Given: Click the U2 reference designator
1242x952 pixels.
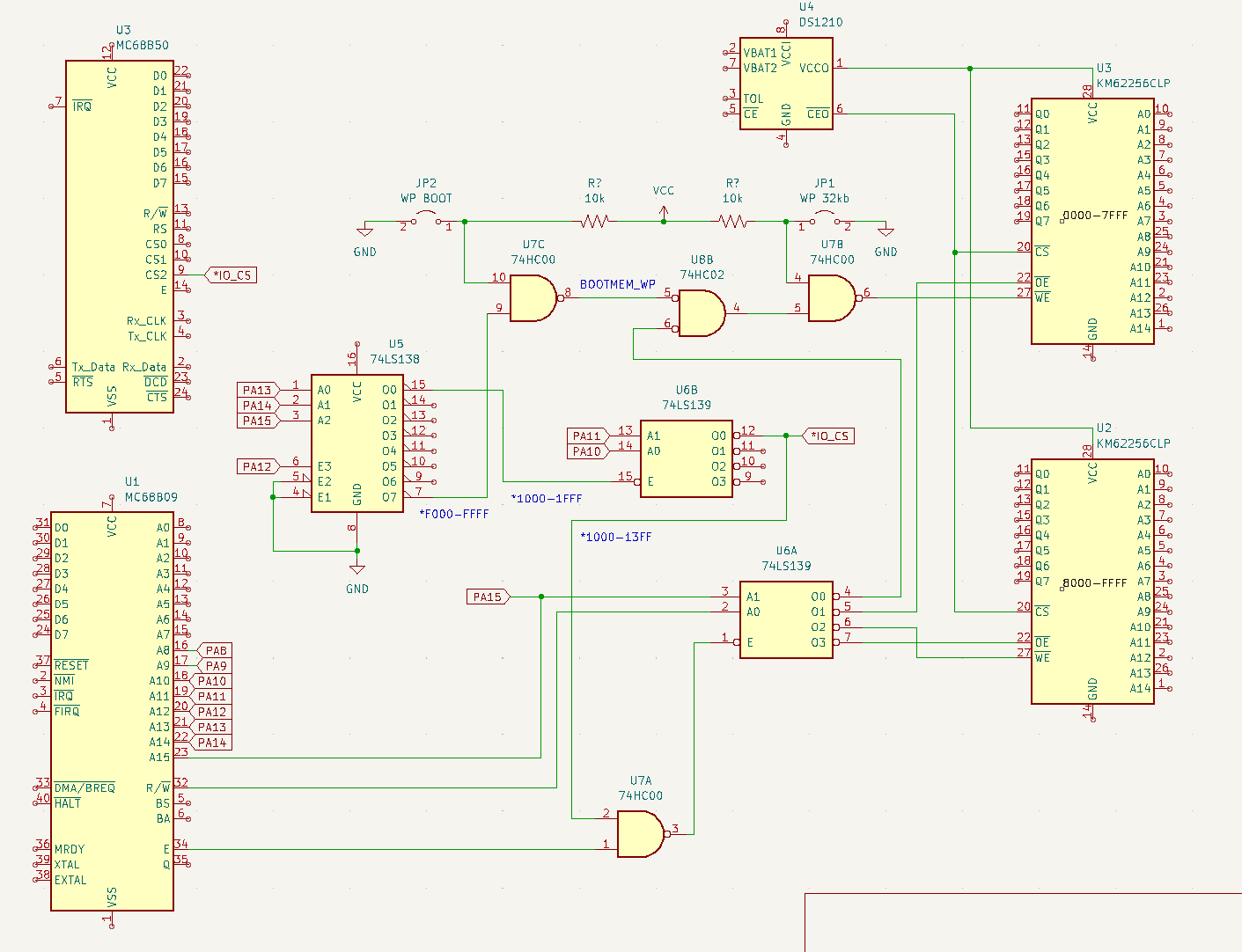Looking at the screenshot, I should pyautogui.click(x=1104, y=428).
